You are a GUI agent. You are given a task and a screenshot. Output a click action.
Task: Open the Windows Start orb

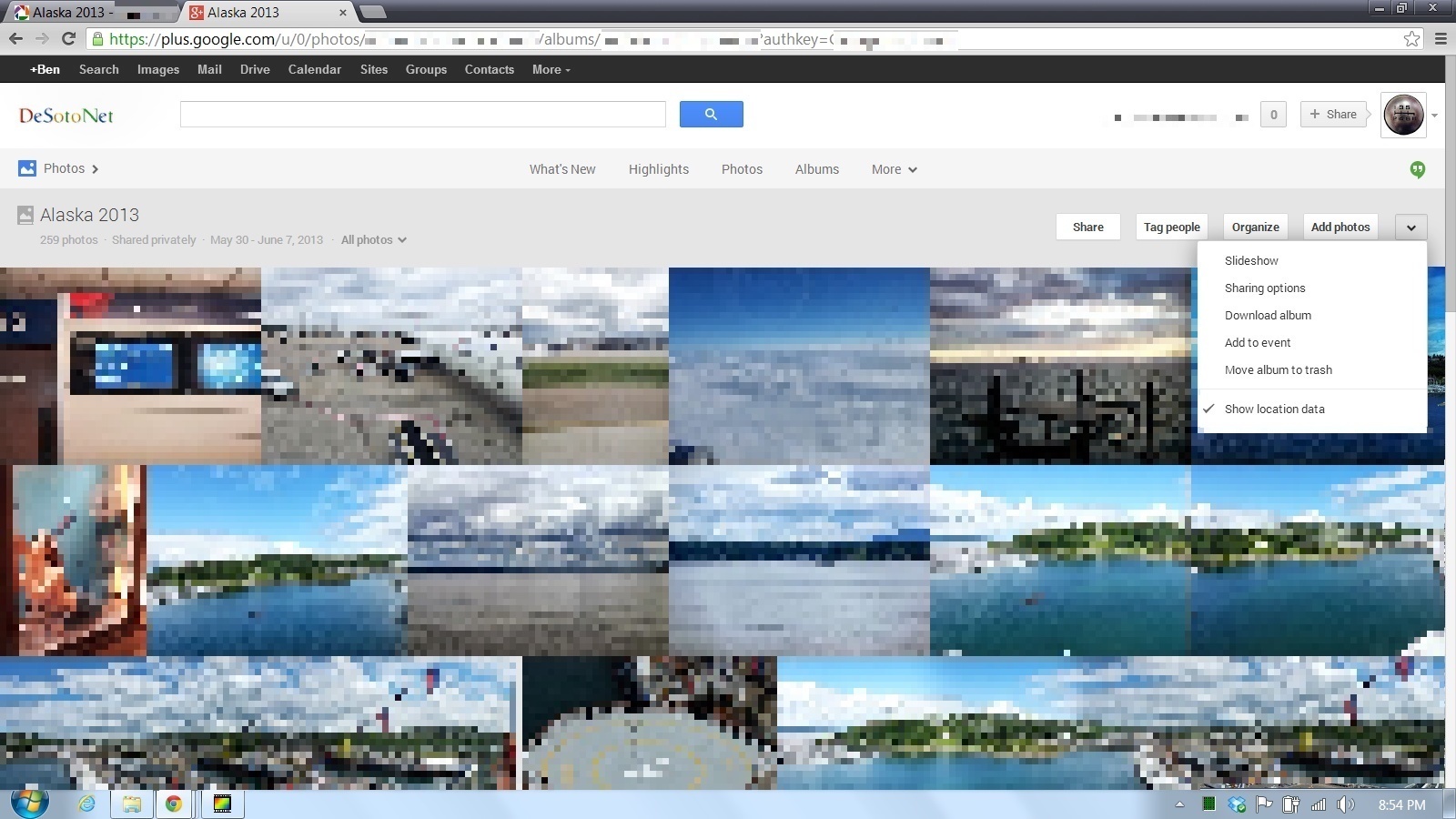[x=29, y=804]
